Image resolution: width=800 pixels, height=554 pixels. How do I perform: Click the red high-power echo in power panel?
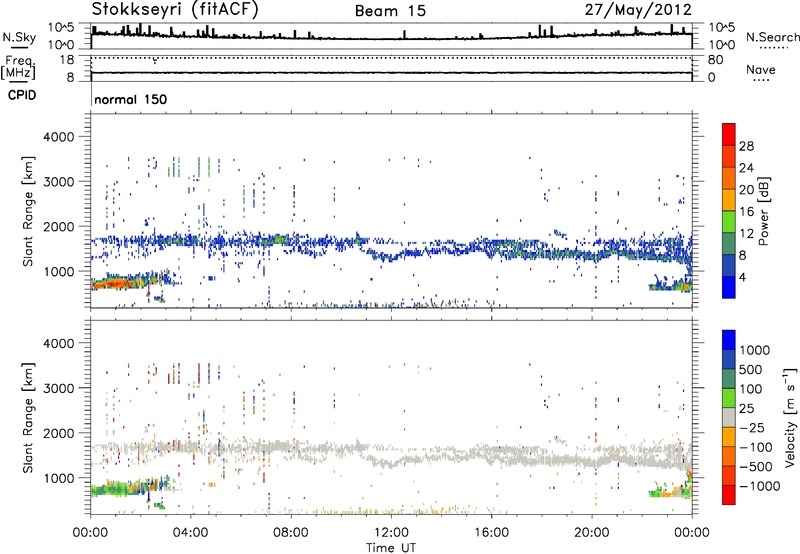tap(118, 283)
